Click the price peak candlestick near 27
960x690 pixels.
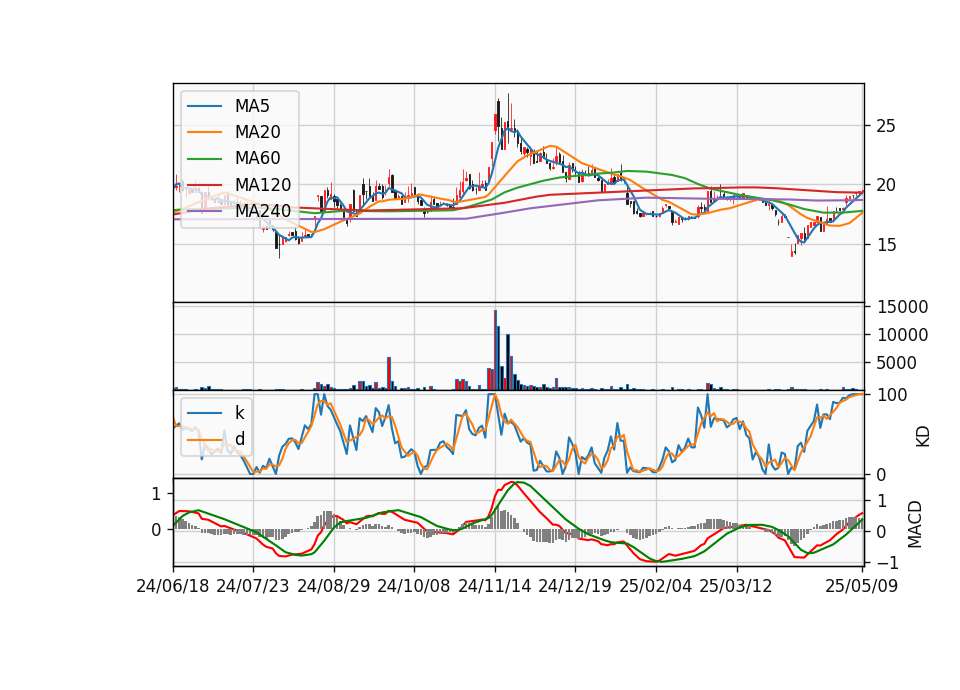point(508,119)
